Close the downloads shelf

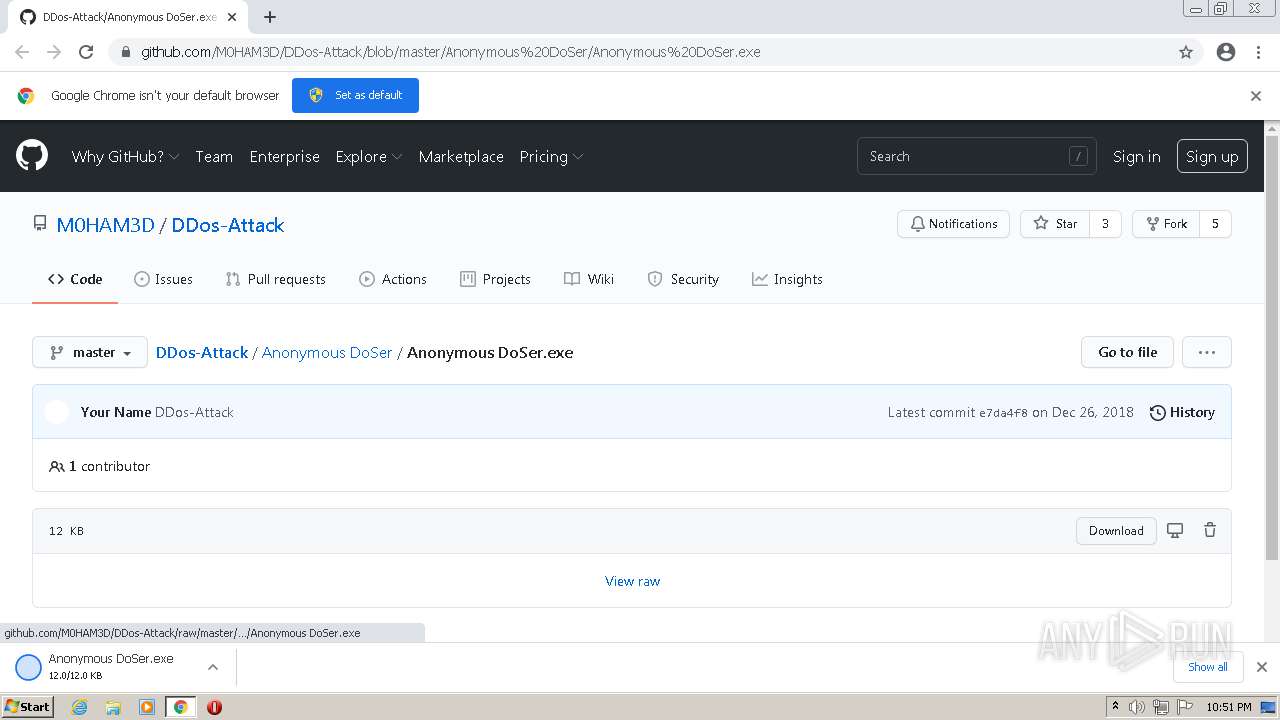click(x=1262, y=667)
